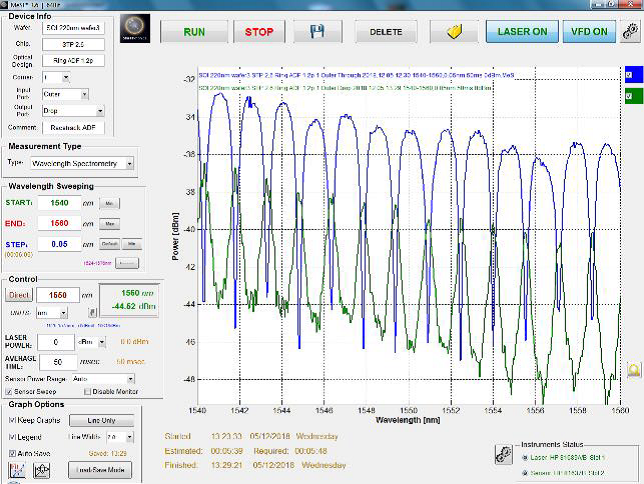Click the save floppy disk icon
Screen dimensions: 644x484
(x=317, y=31)
